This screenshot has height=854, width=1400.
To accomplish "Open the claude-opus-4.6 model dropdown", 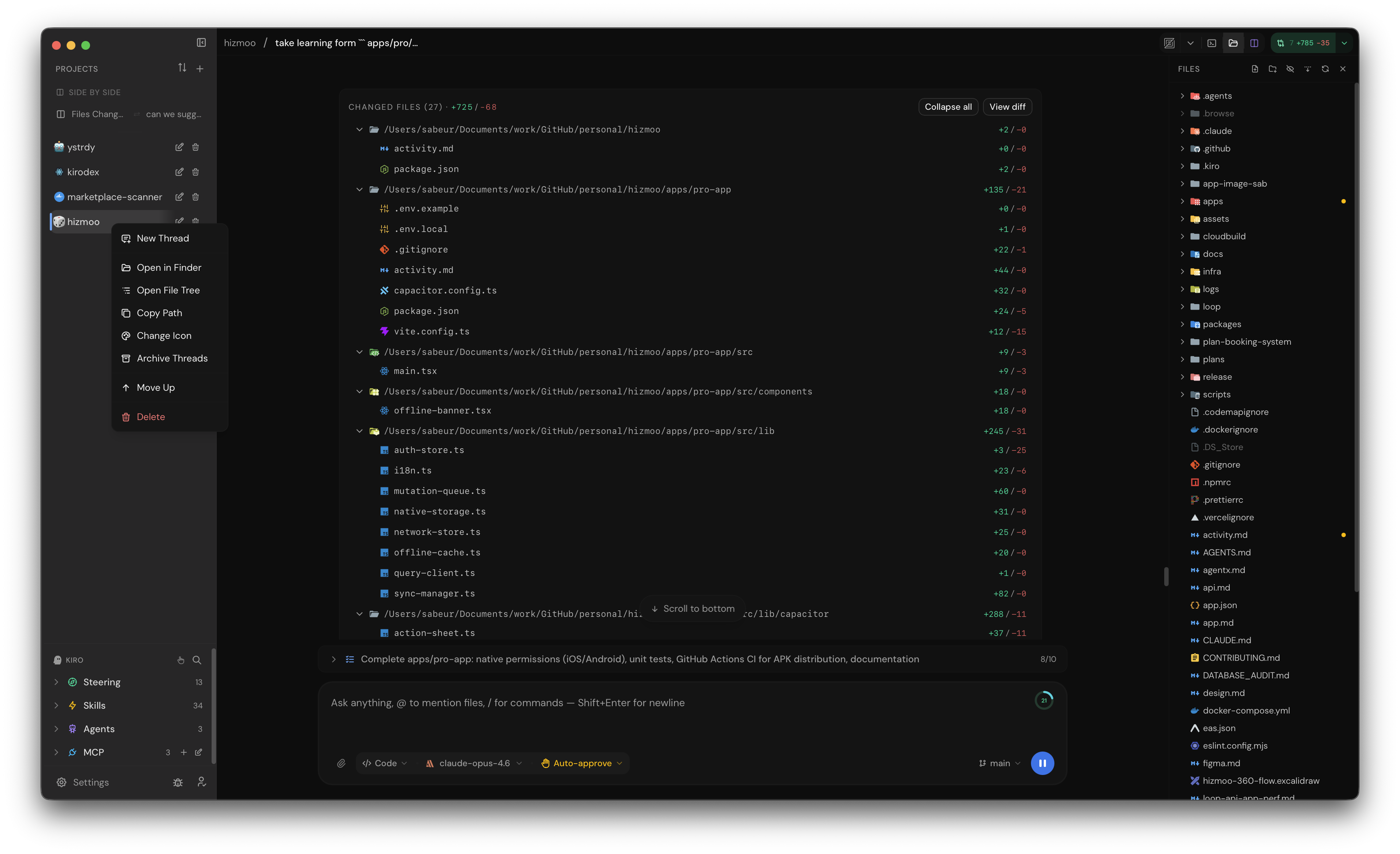I will click(474, 763).
